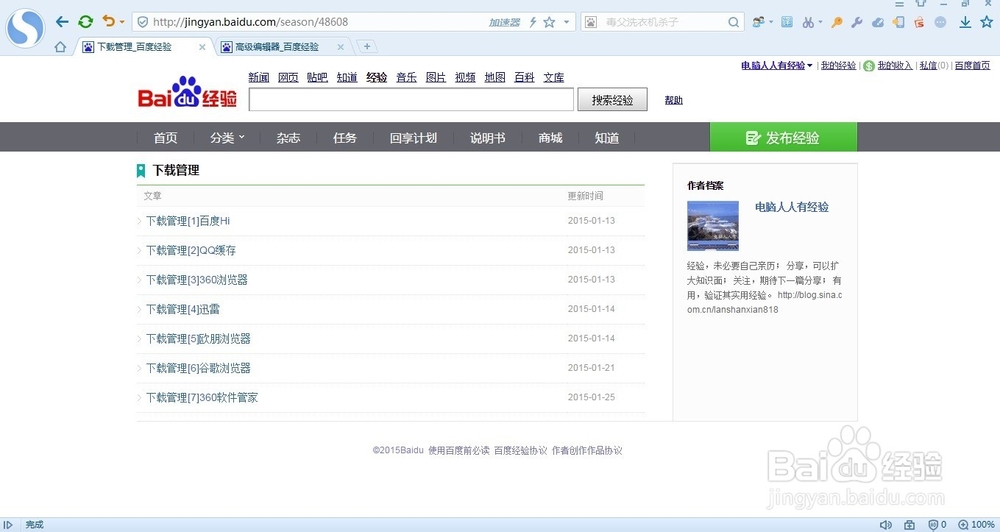Screen dimensions: 1000x532
Task: Select 首页 in the navigation bar
Action: tap(165, 138)
